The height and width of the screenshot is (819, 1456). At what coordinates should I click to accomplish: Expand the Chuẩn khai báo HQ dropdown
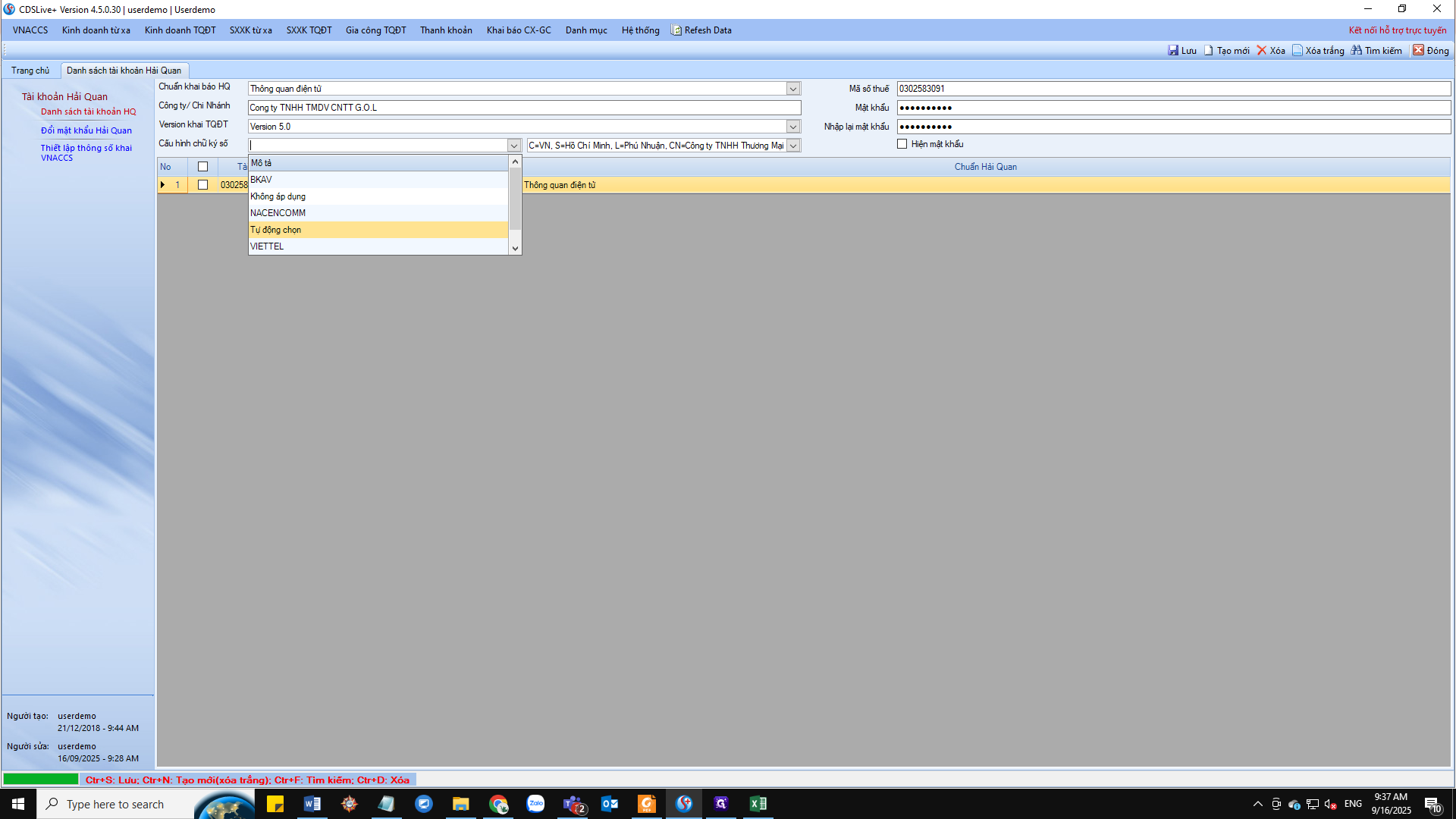tap(792, 89)
